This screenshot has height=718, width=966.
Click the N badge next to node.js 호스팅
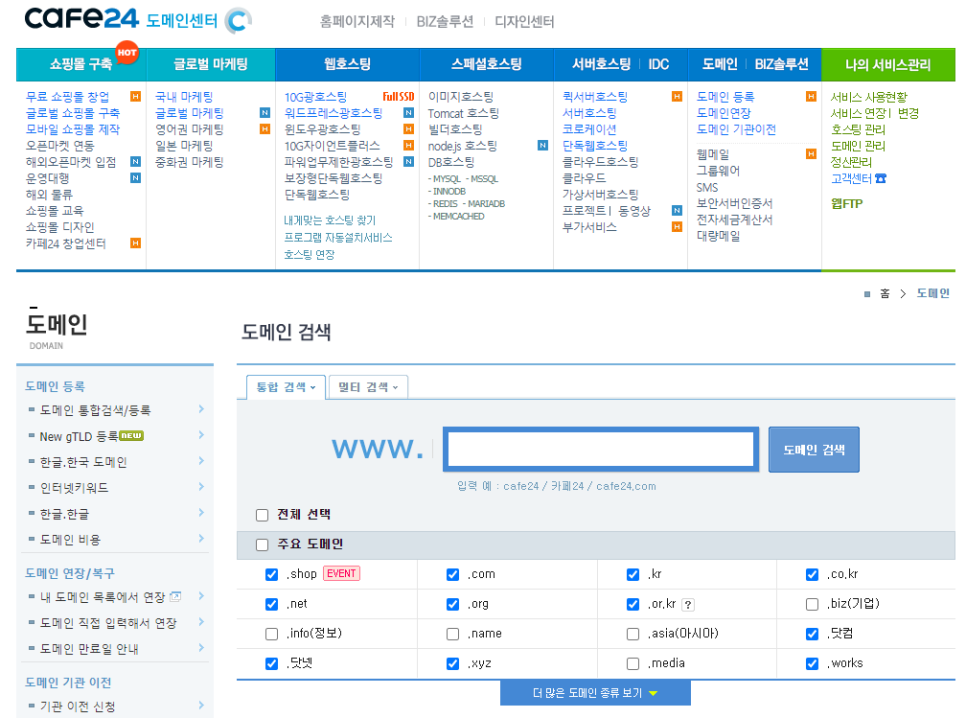pyautogui.click(x=543, y=145)
